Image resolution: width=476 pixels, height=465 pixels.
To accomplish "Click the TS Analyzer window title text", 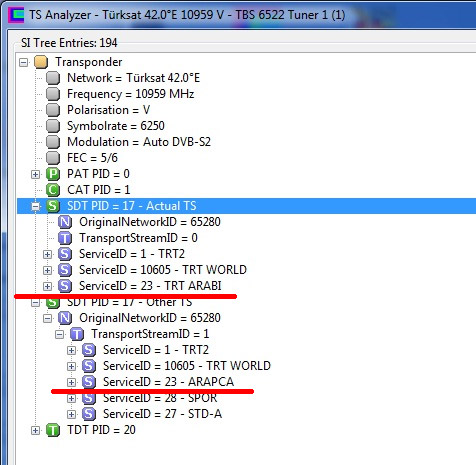I will (x=187, y=15).
